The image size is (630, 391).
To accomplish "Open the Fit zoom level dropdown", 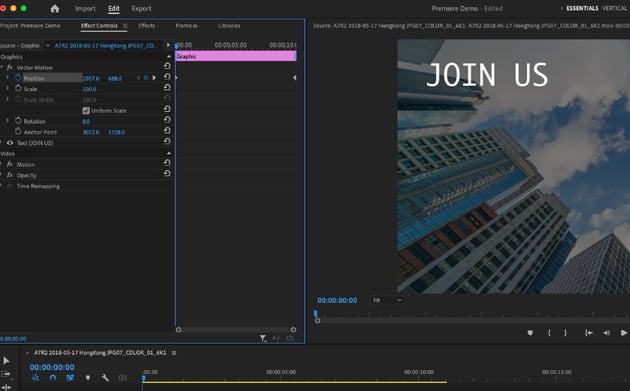I will pyautogui.click(x=387, y=300).
